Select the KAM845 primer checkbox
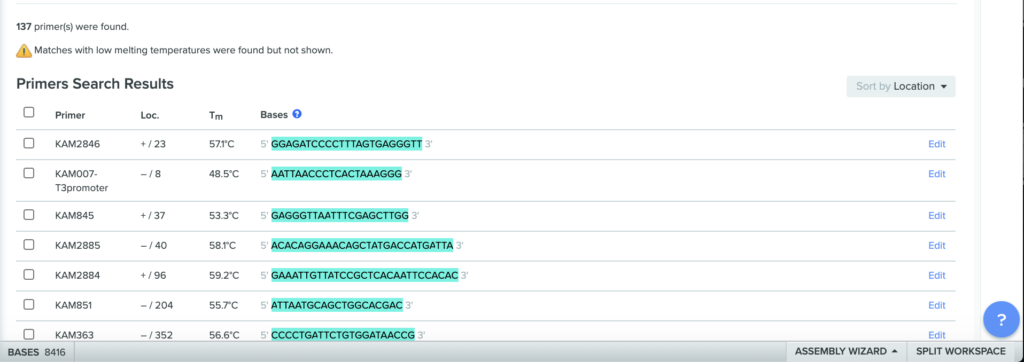 pyautogui.click(x=29, y=214)
